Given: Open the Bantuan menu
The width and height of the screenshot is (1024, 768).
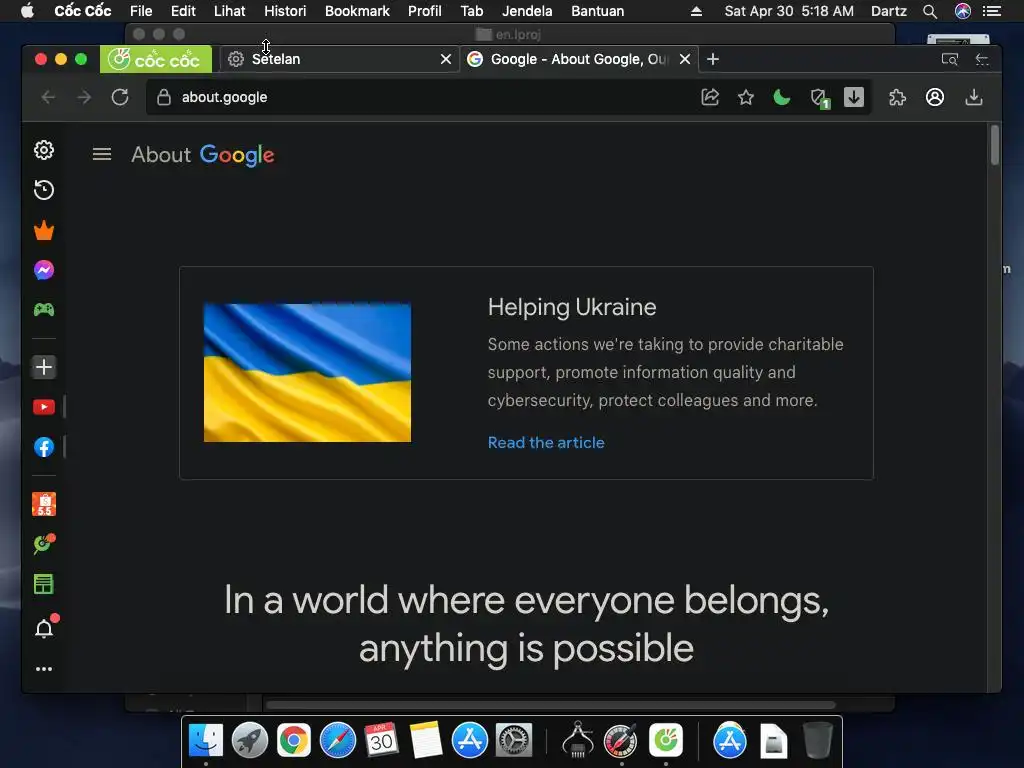Looking at the screenshot, I should click(x=598, y=11).
